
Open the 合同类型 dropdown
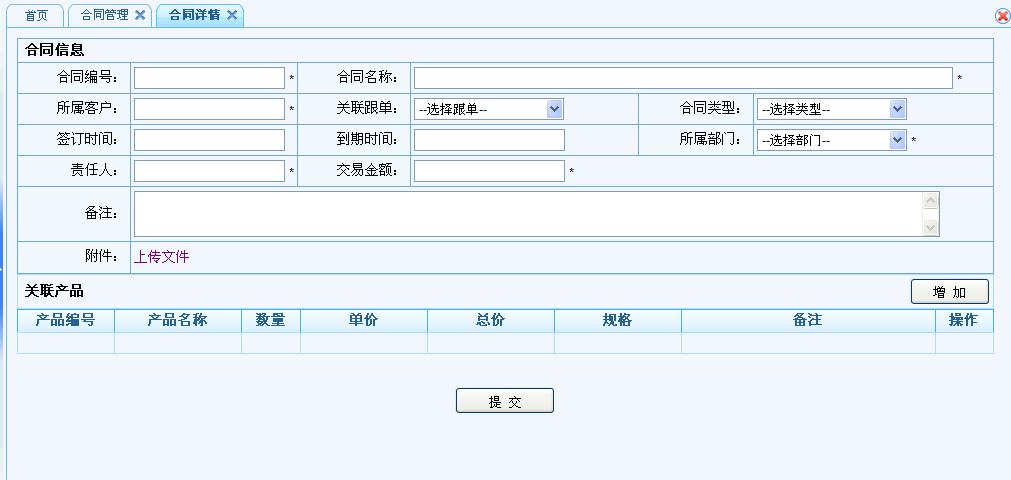point(831,109)
